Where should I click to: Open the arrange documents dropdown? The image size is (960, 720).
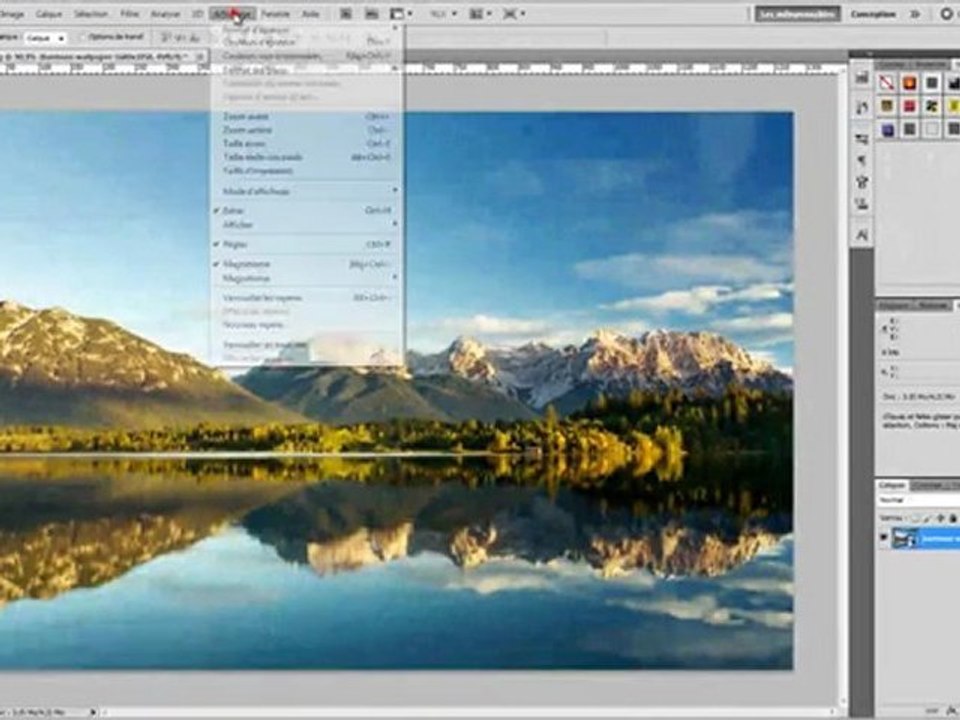coord(481,13)
